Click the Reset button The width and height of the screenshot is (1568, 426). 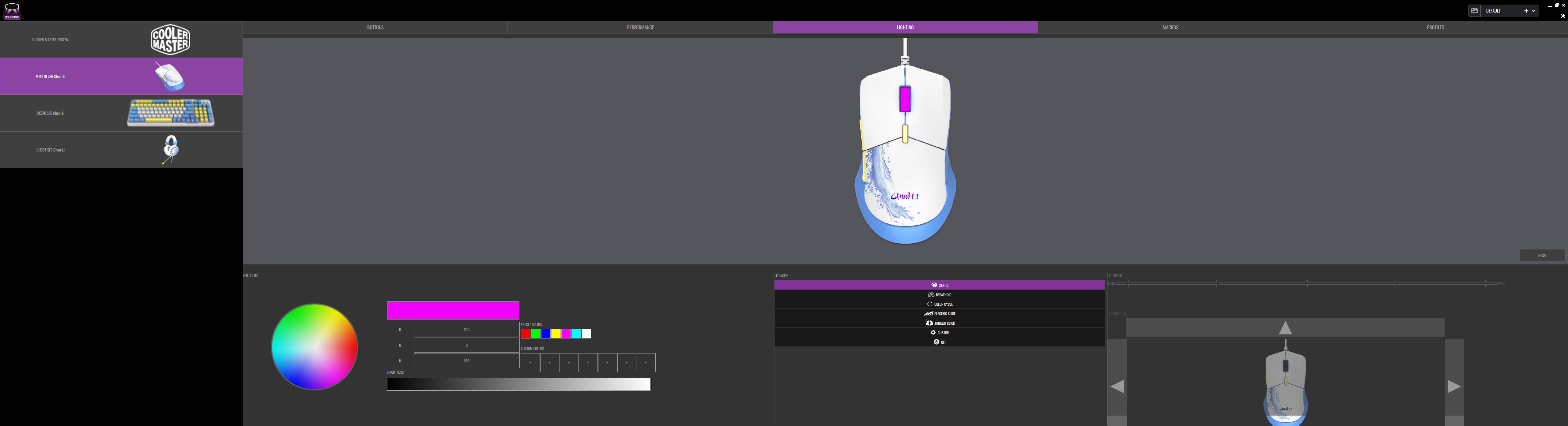[x=1543, y=255]
